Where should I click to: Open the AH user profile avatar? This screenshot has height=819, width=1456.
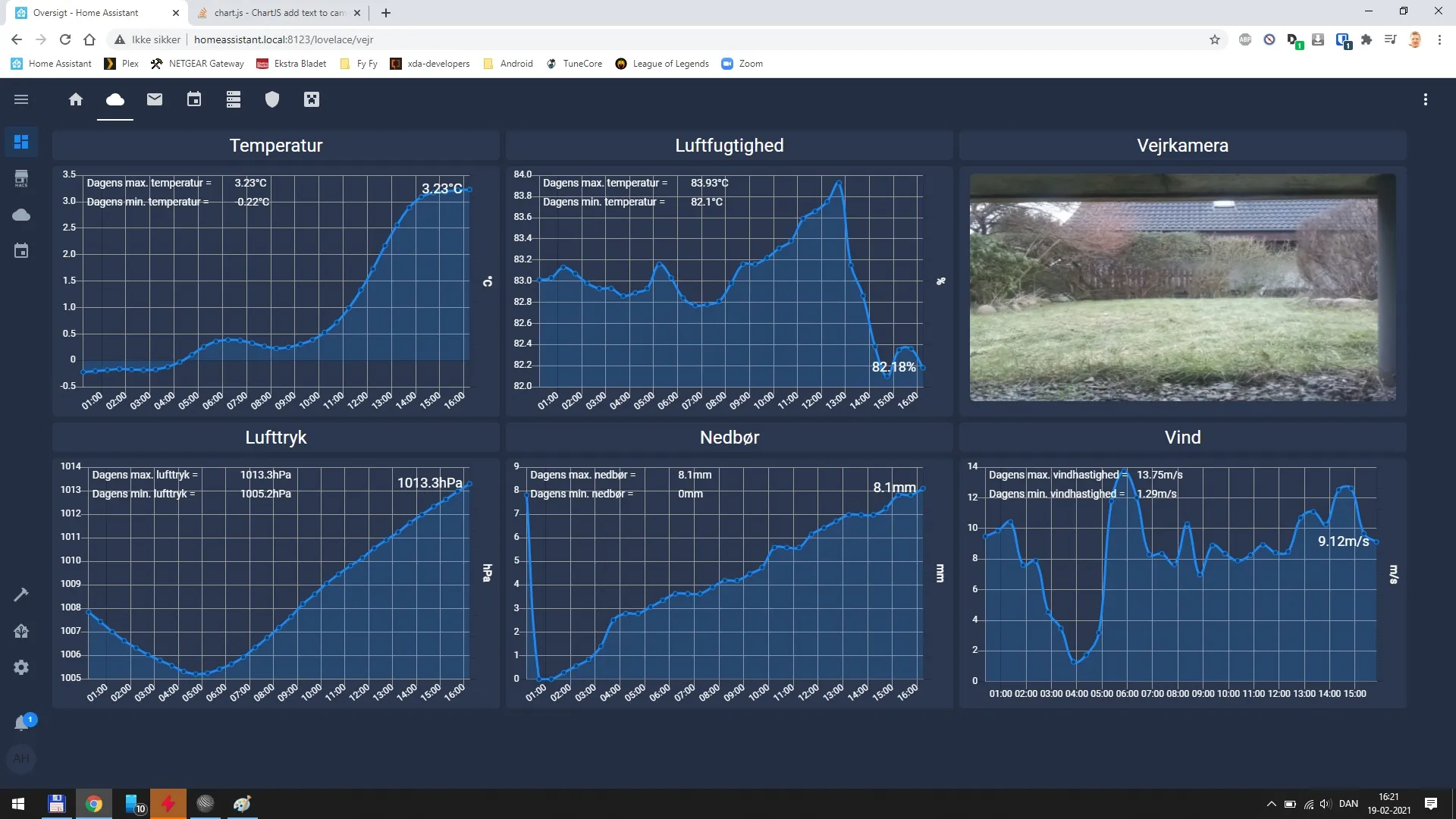point(21,758)
